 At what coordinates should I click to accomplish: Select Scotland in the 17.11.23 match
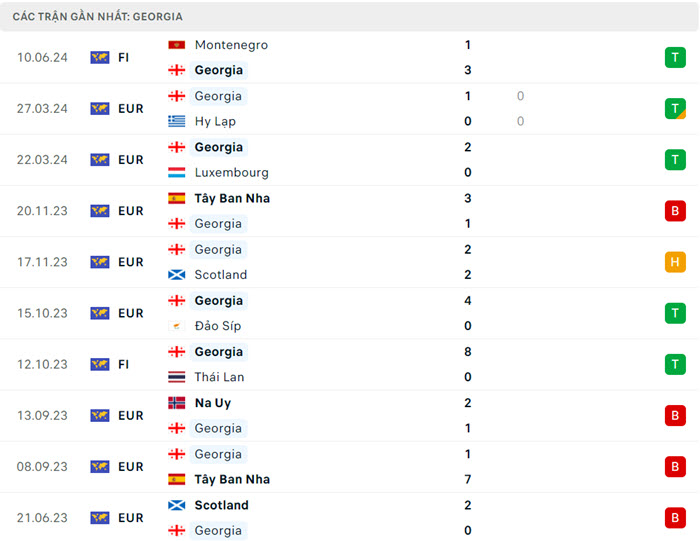coord(221,275)
